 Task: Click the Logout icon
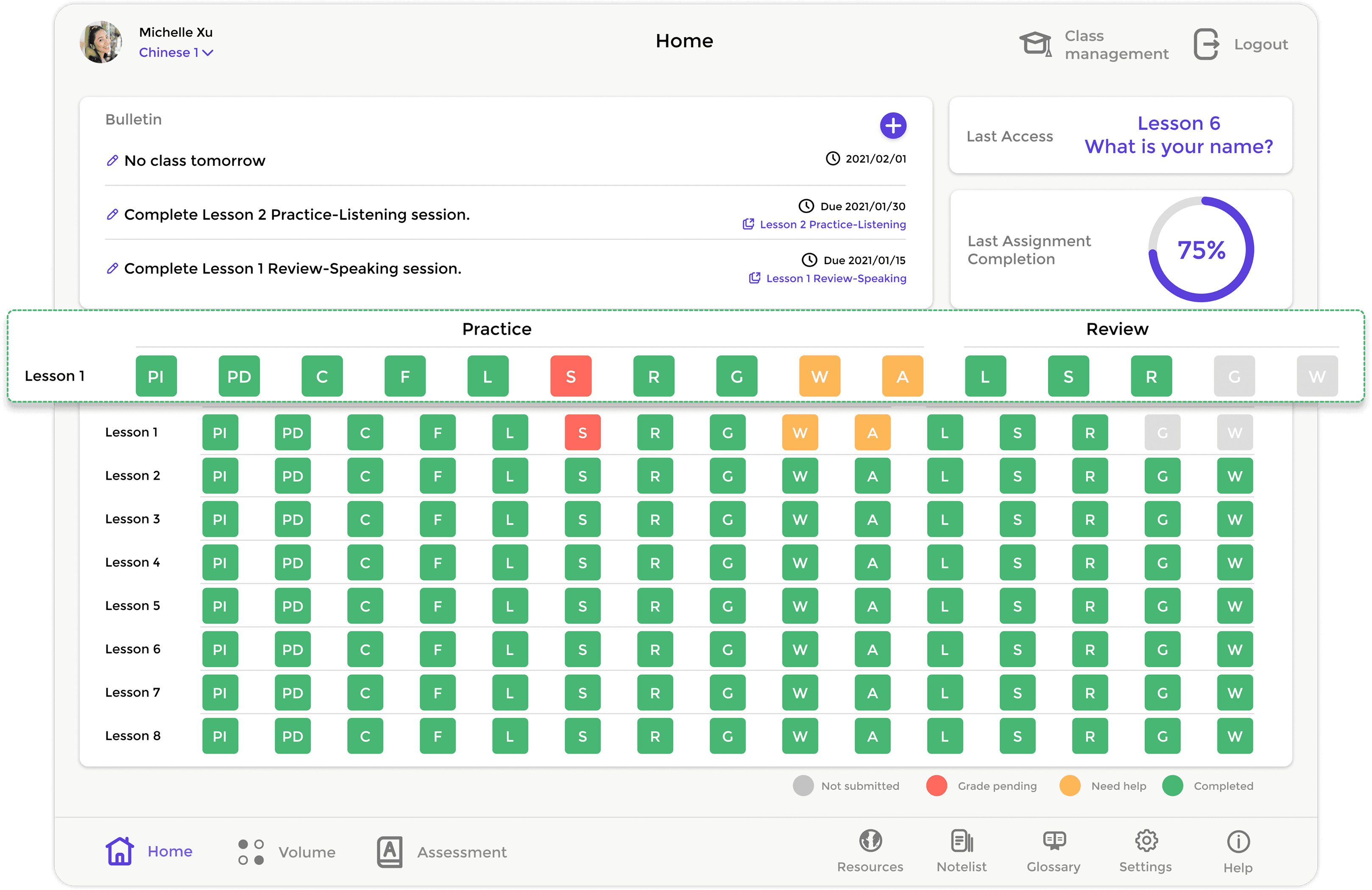pyautogui.click(x=1206, y=44)
